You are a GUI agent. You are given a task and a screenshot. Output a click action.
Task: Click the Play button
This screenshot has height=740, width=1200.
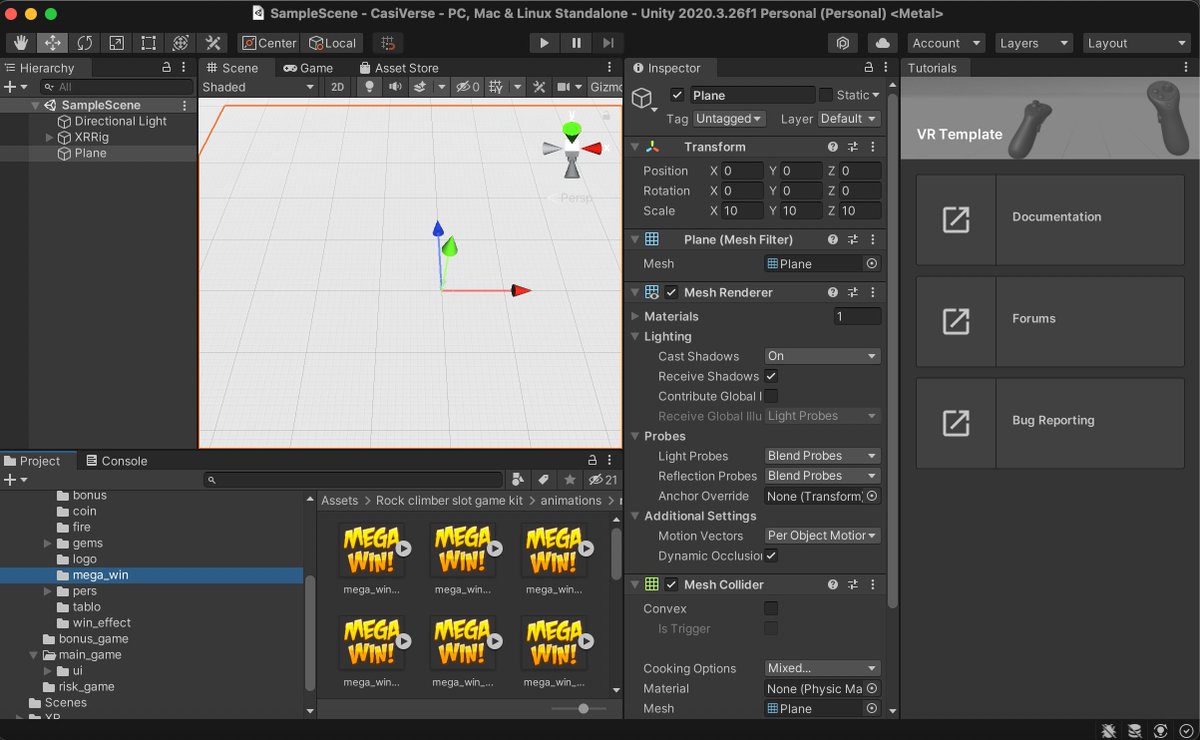[544, 43]
